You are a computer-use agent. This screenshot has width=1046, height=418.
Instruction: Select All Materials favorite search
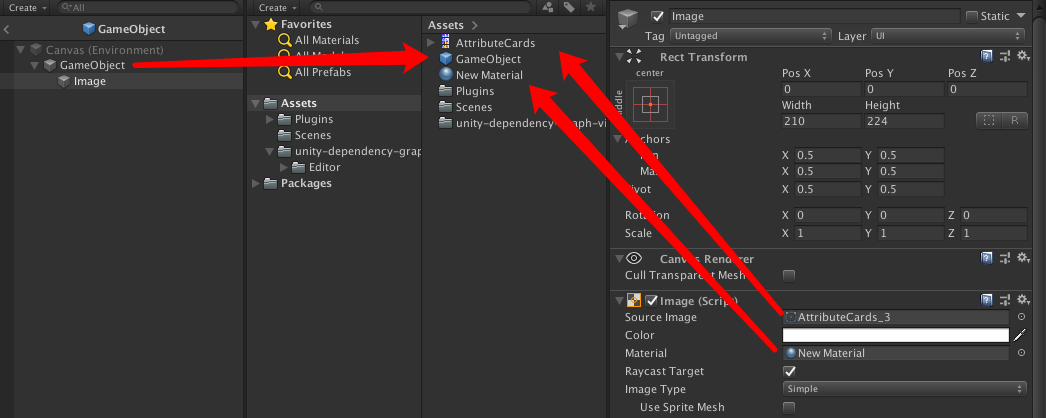click(327, 40)
